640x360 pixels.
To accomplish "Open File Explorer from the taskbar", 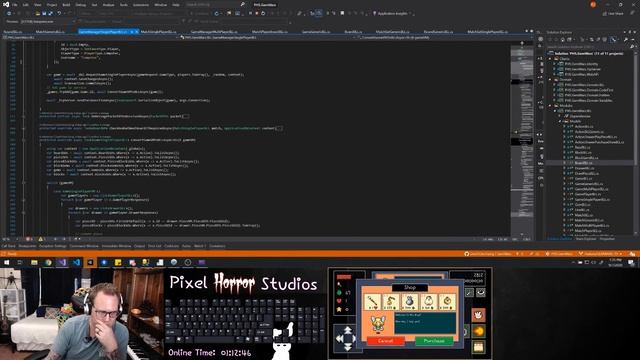I will (34, 262).
